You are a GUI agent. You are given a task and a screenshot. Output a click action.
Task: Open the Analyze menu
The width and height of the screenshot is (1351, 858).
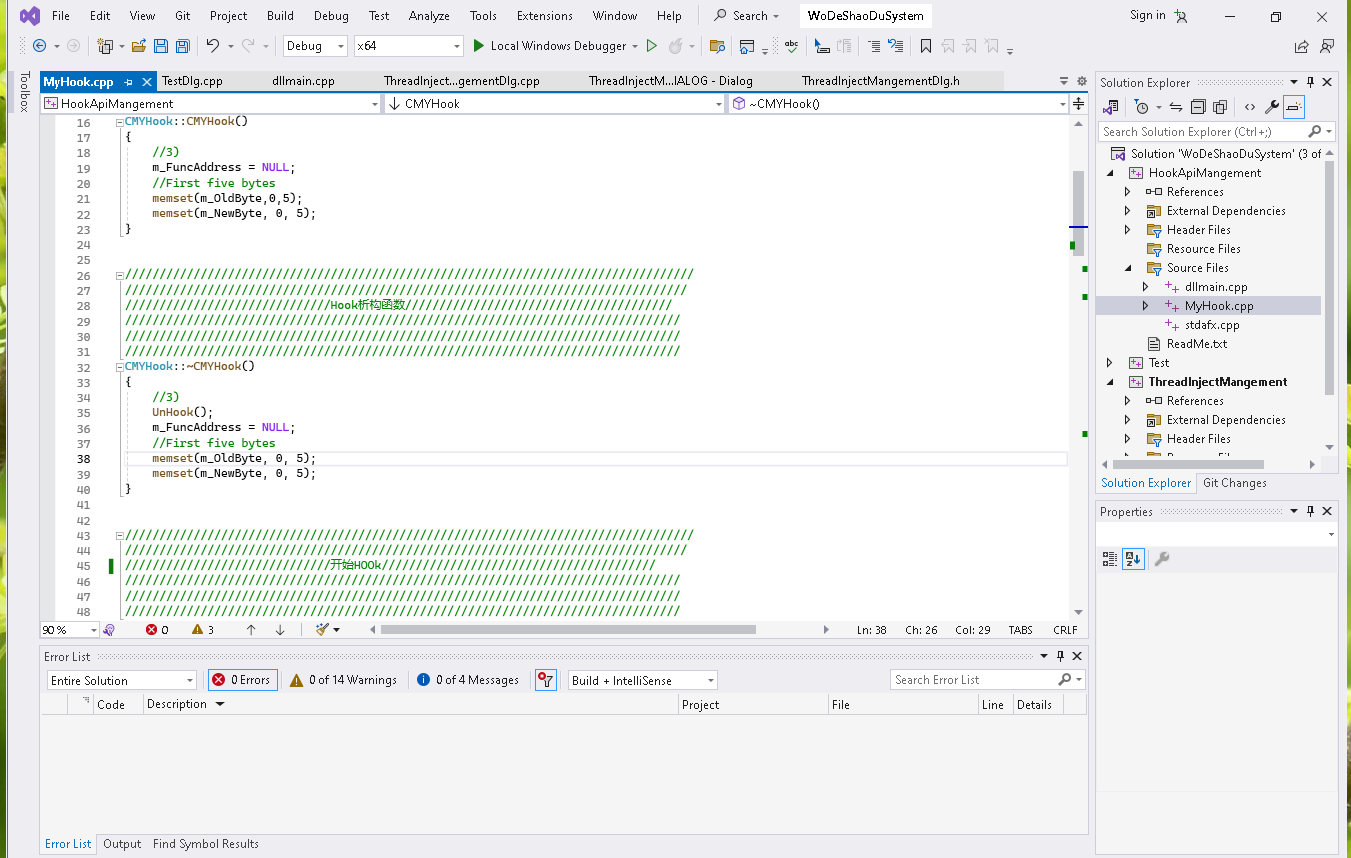[429, 16]
